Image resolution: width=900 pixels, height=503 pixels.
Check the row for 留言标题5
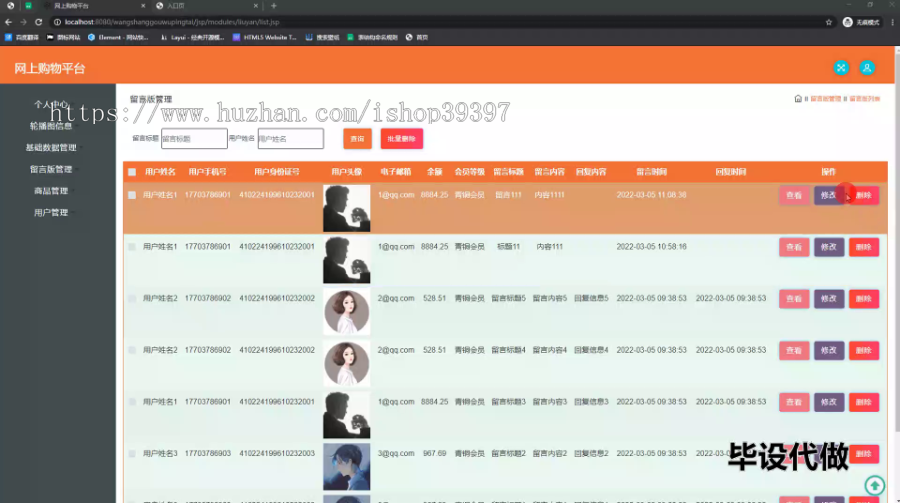[132, 299]
